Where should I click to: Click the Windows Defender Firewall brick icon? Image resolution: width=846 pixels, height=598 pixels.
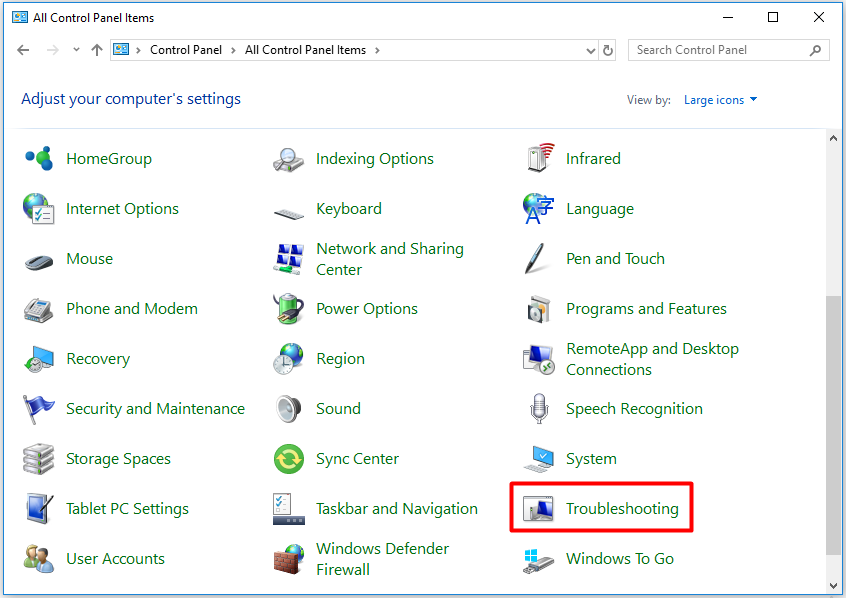point(289,559)
